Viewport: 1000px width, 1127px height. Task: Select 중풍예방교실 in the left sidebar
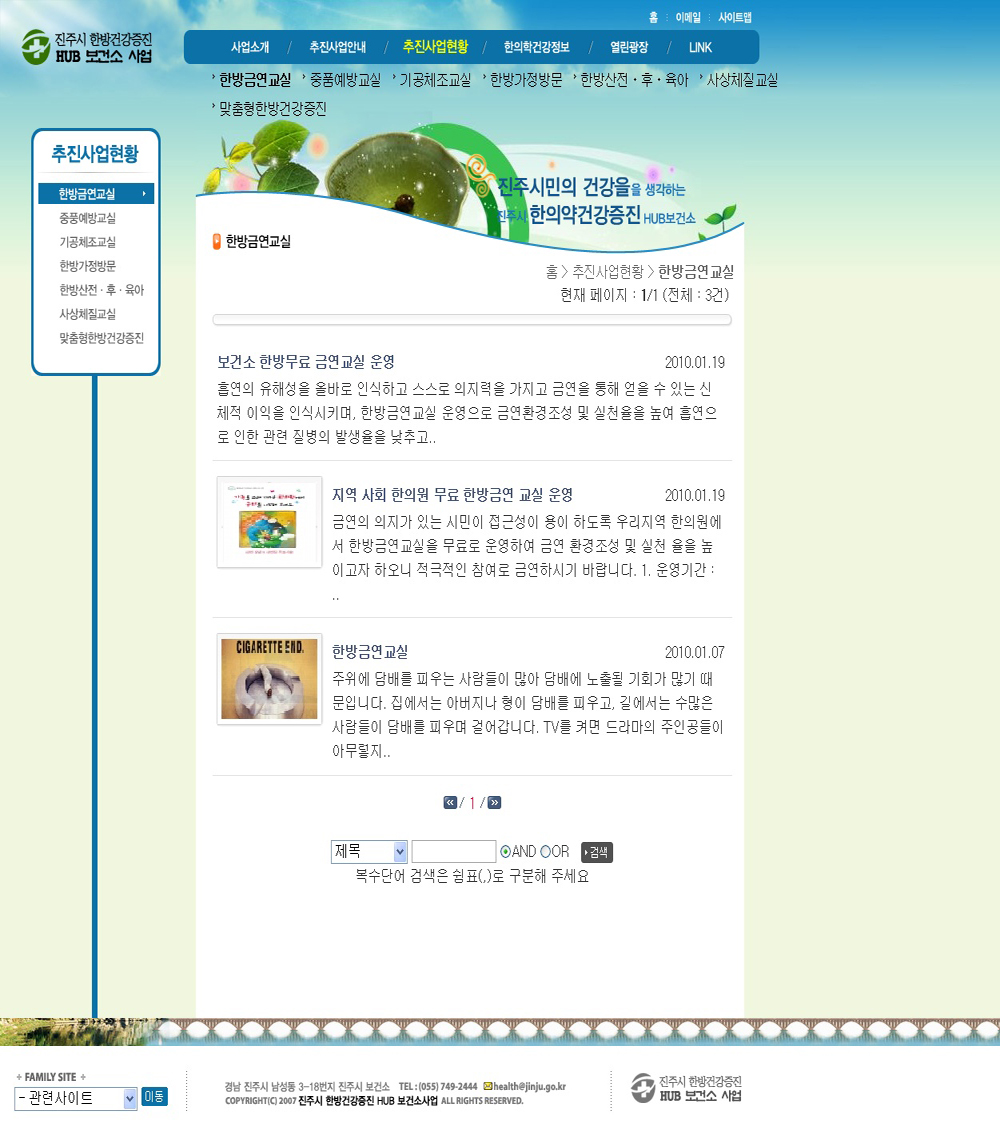click(88, 218)
